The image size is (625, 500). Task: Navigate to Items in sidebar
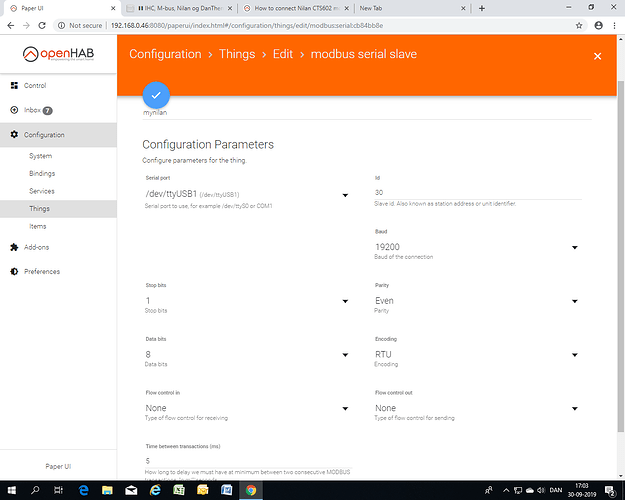coord(37,226)
